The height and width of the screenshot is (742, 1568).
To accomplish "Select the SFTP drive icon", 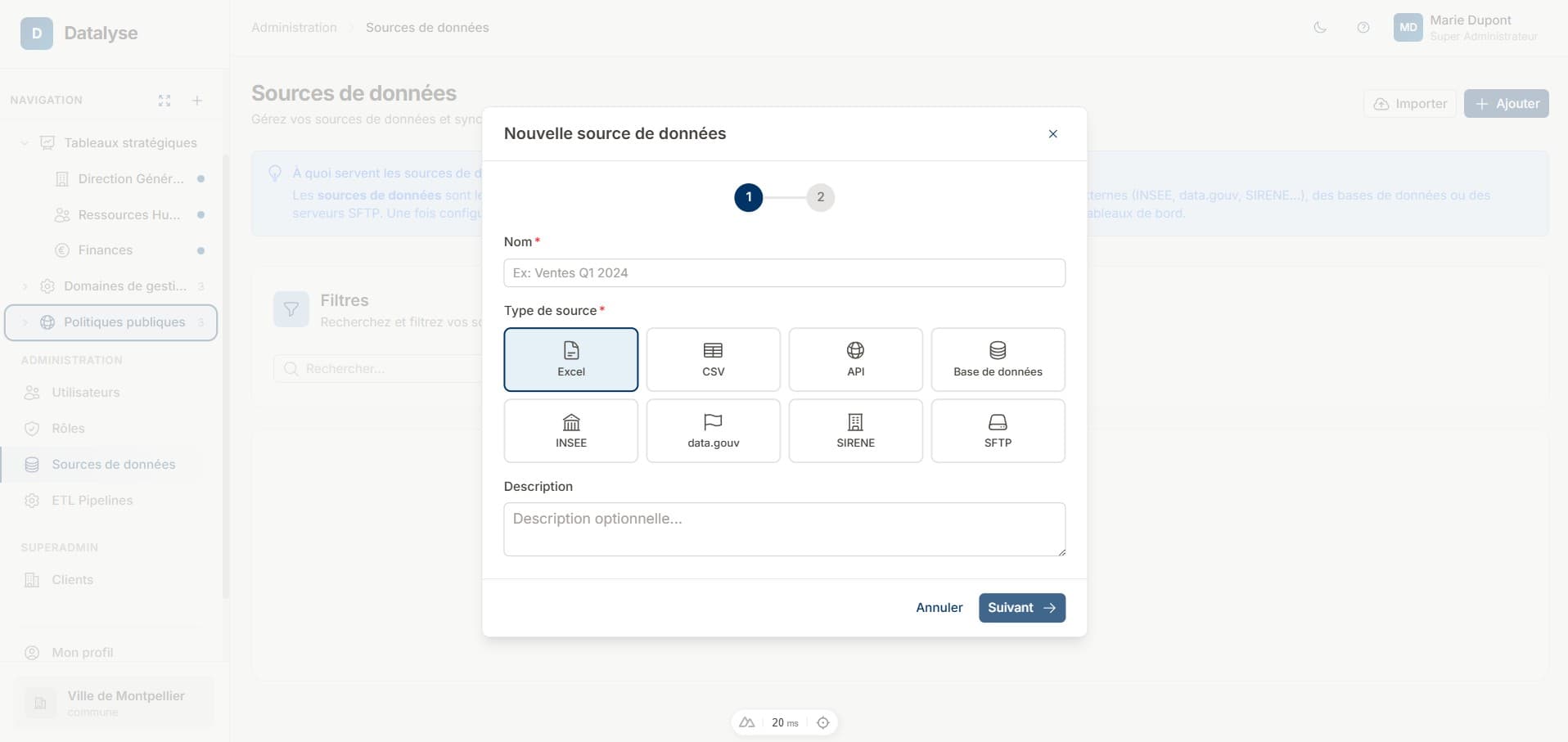I will tap(998, 422).
